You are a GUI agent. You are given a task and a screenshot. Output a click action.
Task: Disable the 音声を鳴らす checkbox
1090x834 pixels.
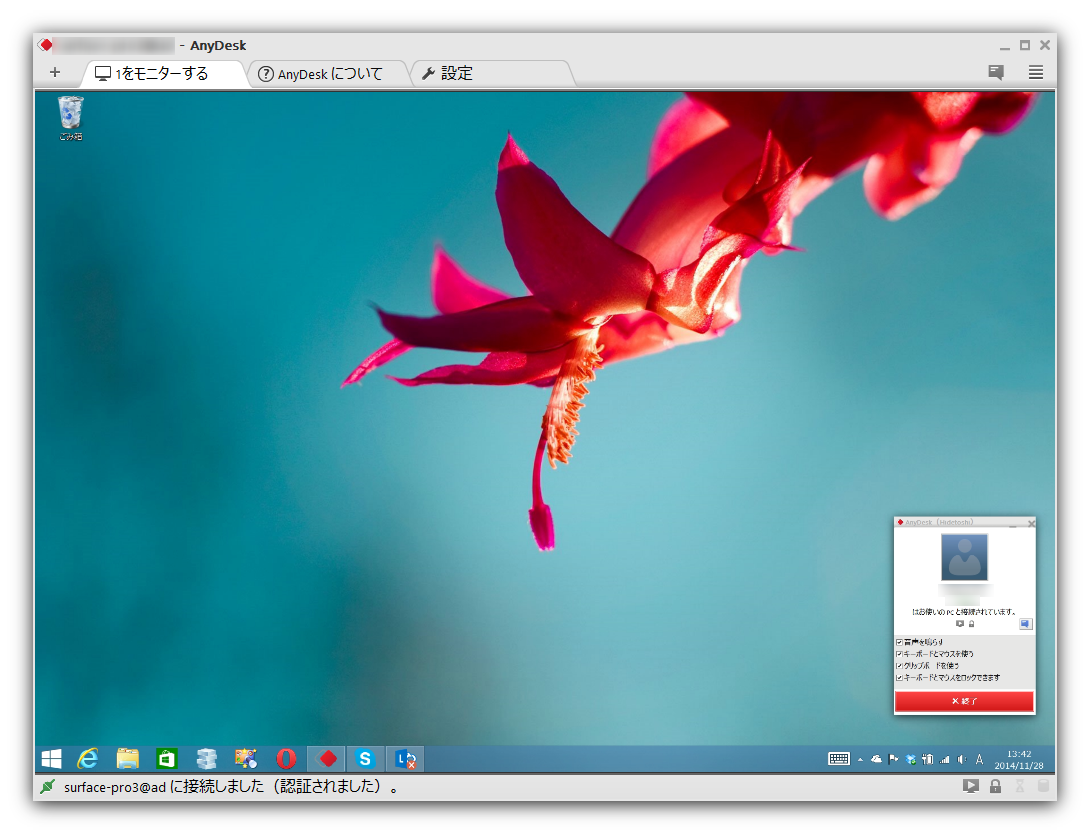tap(899, 641)
